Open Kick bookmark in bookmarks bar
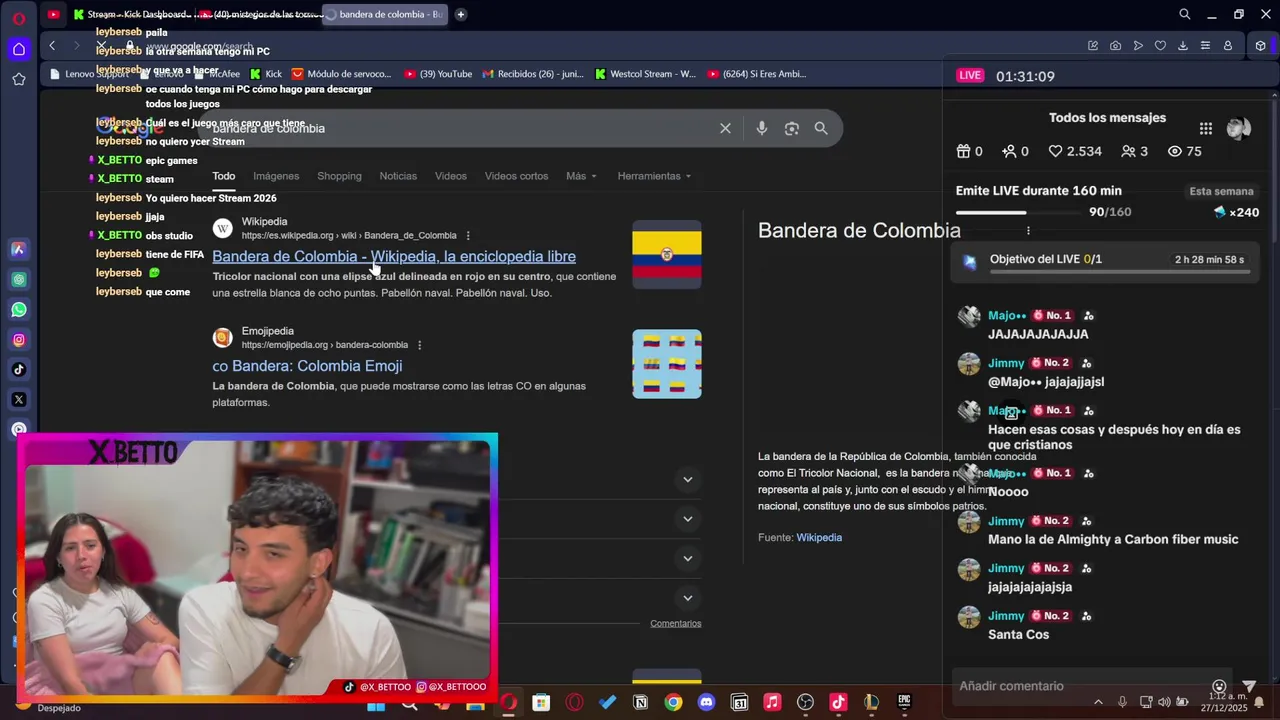 point(266,74)
